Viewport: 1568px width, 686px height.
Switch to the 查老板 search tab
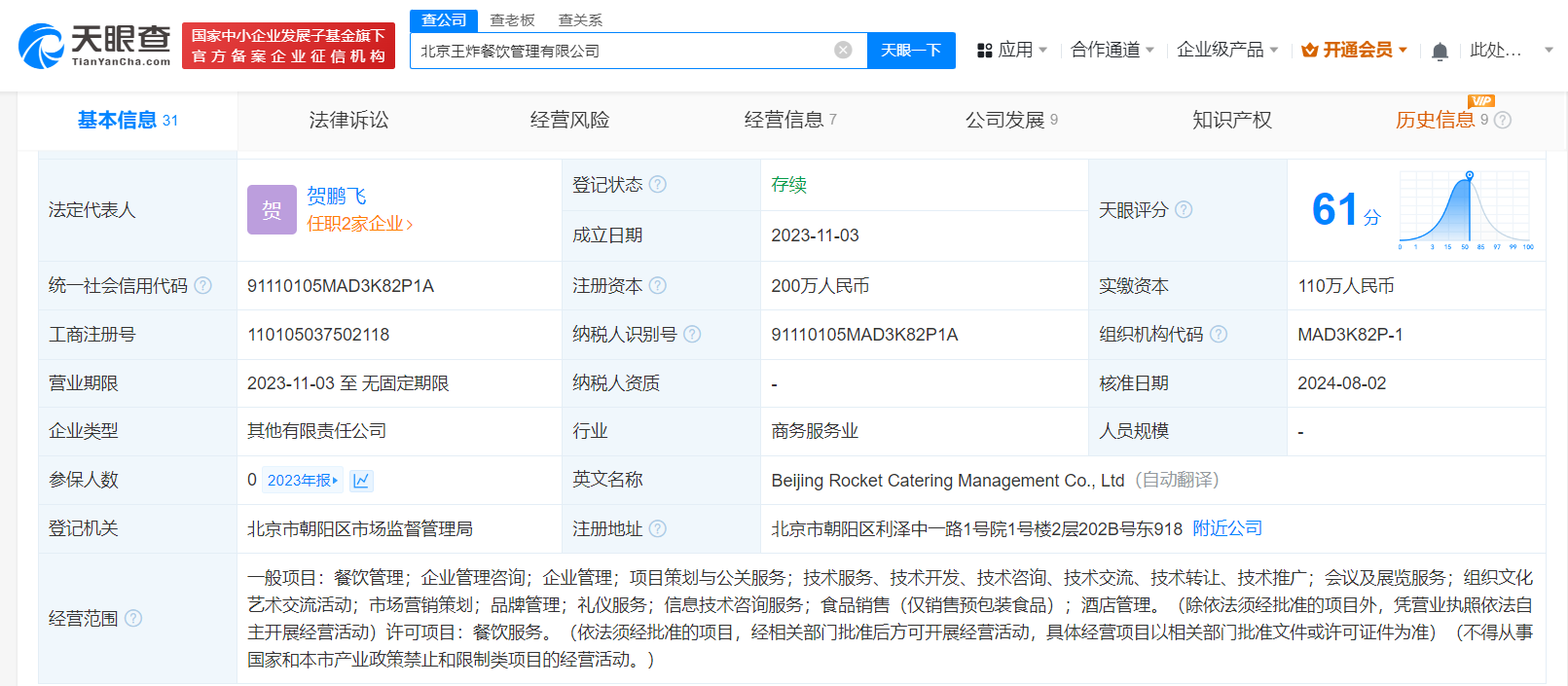click(x=512, y=19)
